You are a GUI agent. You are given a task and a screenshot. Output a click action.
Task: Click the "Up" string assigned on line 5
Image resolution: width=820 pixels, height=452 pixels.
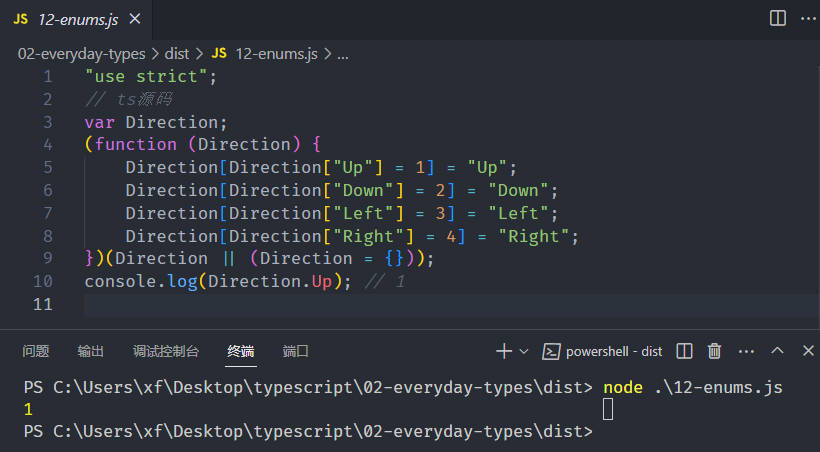coord(487,167)
